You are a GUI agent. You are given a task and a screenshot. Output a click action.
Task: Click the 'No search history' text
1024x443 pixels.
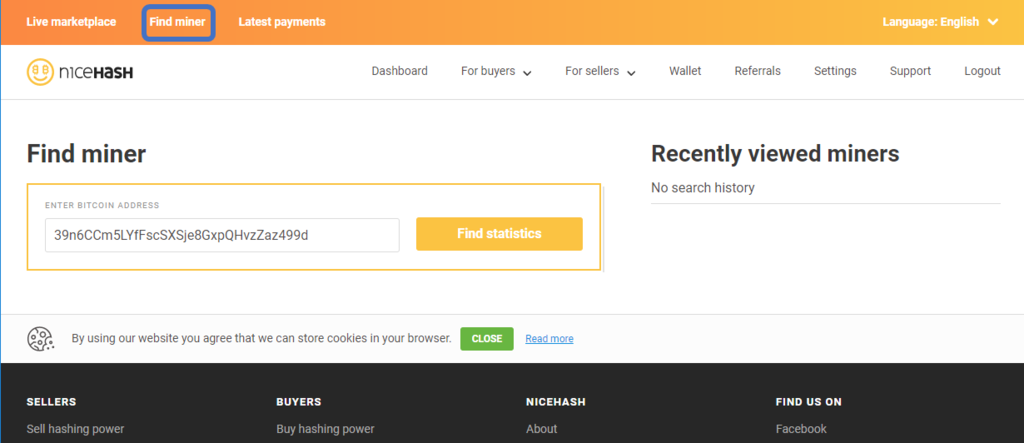click(703, 188)
